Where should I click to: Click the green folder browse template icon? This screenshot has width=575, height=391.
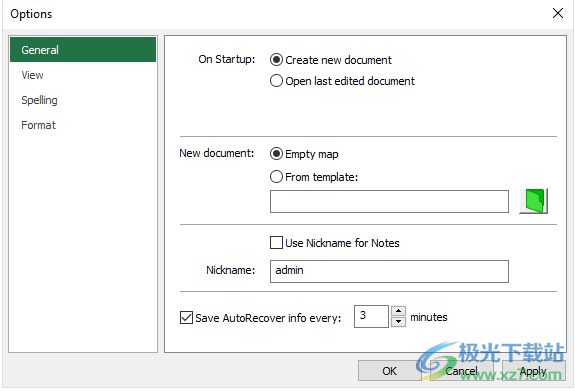534,201
